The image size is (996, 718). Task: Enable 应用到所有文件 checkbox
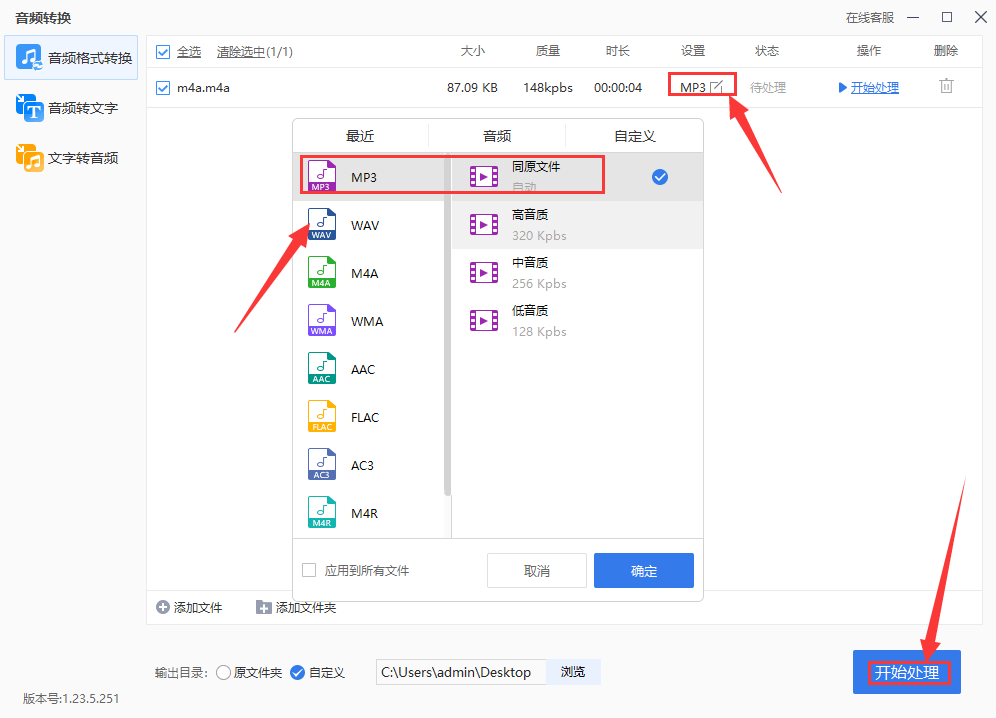click(x=309, y=570)
